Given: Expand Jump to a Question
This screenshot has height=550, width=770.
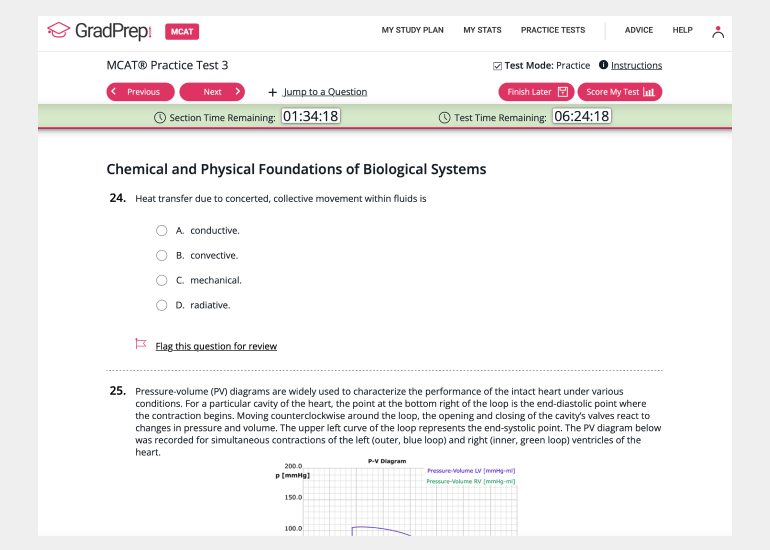Looking at the screenshot, I should 325,92.
